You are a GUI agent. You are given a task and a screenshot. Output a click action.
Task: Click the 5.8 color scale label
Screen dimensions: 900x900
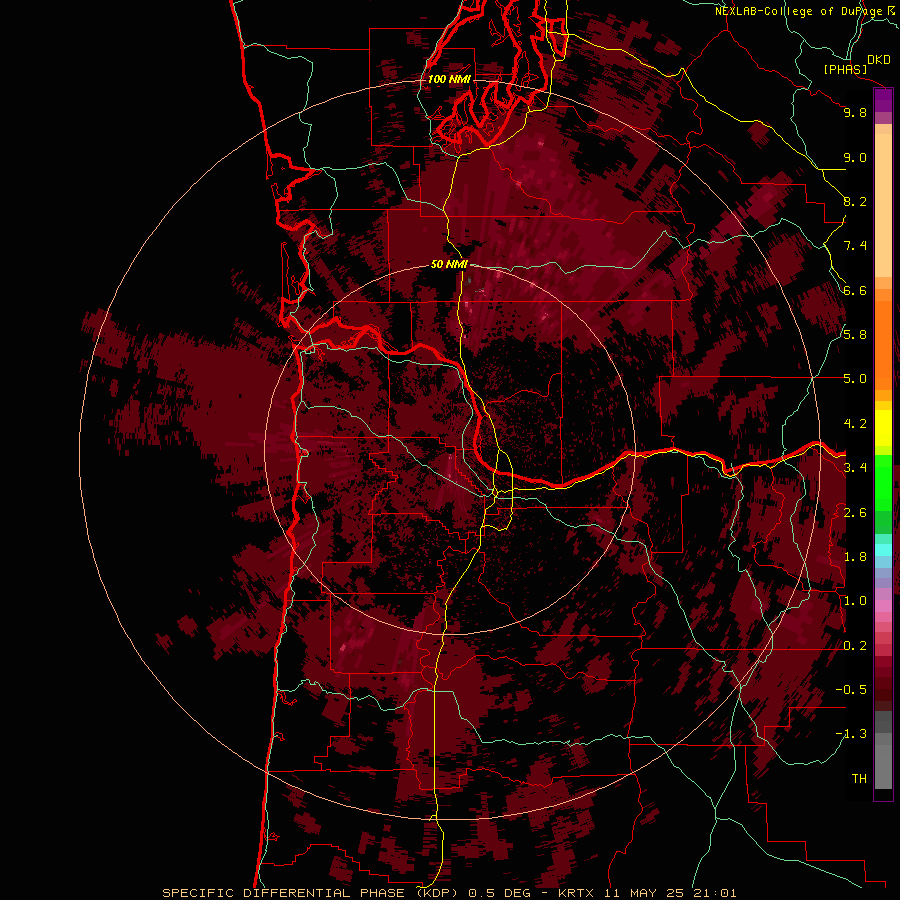(855, 335)
